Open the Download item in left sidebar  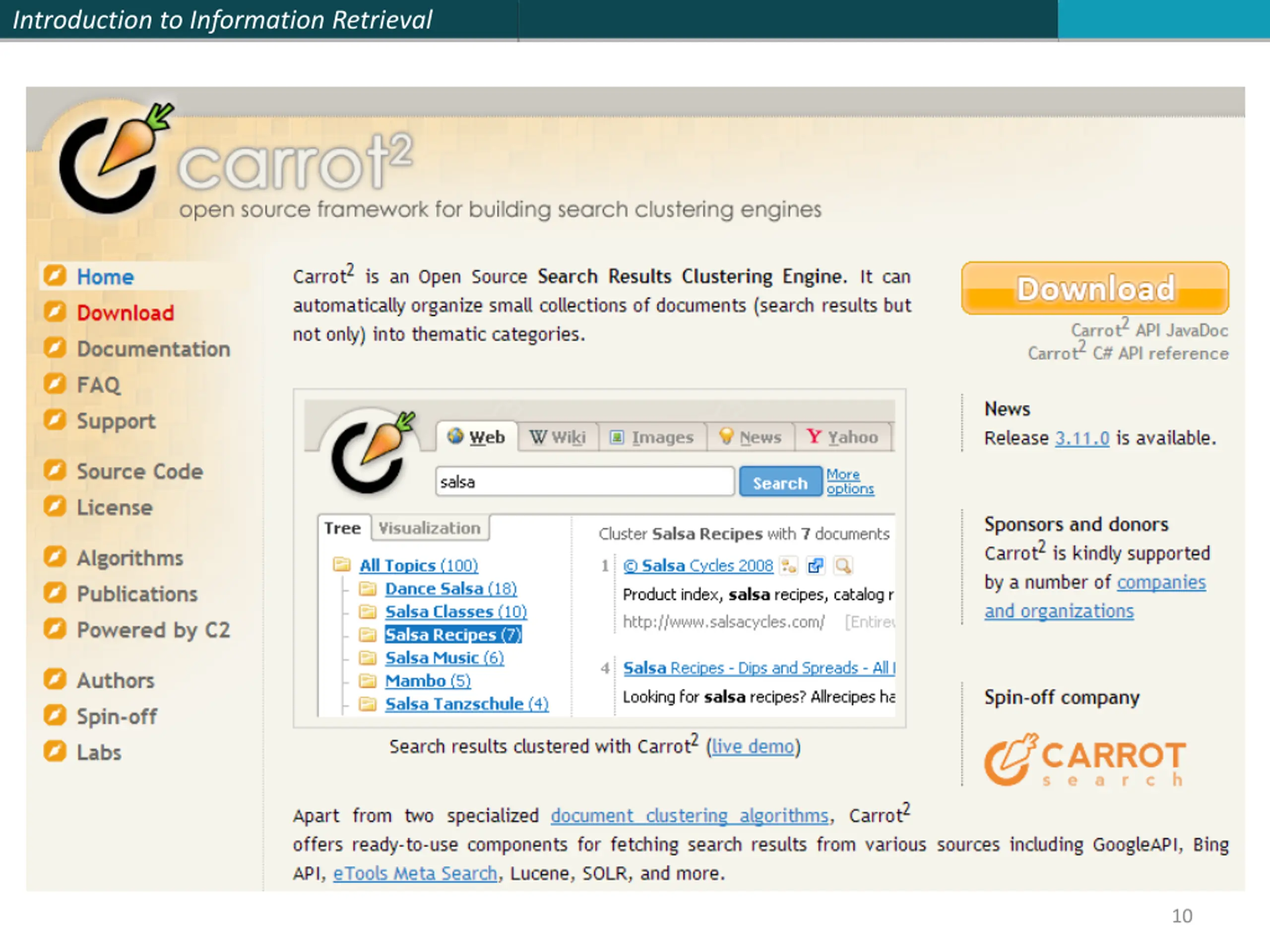click(x=125, y=313)
